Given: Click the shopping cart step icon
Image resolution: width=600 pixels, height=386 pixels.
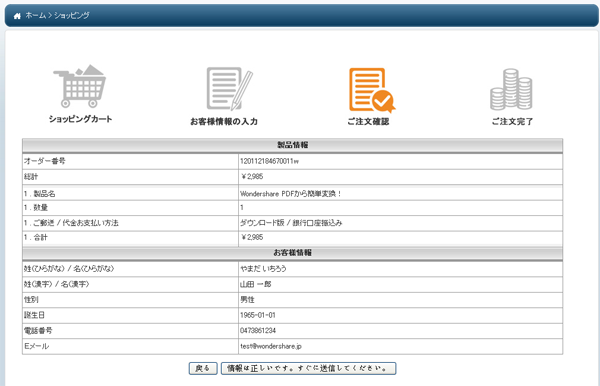Looking at the screenshot, I should coord(80,86).
